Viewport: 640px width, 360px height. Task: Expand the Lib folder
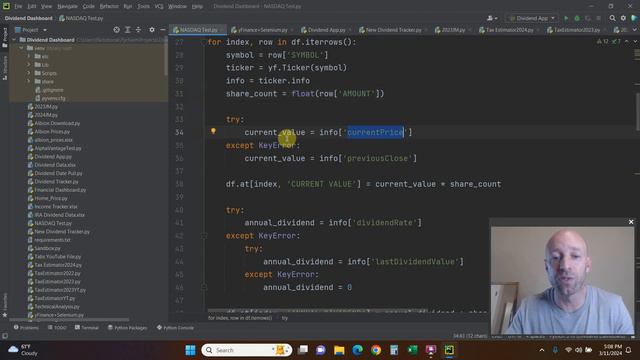29,65
